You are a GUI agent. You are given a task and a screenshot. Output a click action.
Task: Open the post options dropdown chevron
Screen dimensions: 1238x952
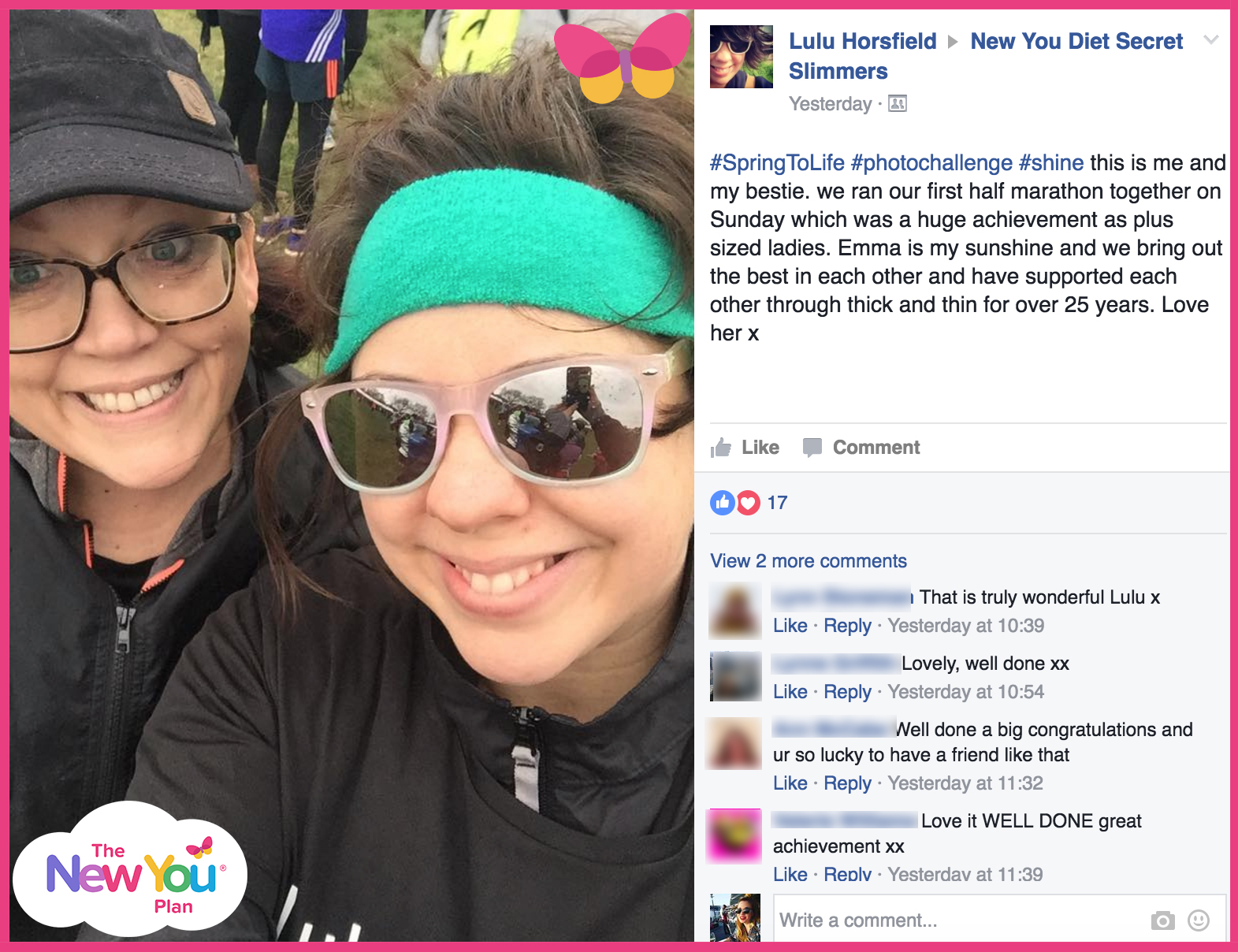click(1211, 39)
